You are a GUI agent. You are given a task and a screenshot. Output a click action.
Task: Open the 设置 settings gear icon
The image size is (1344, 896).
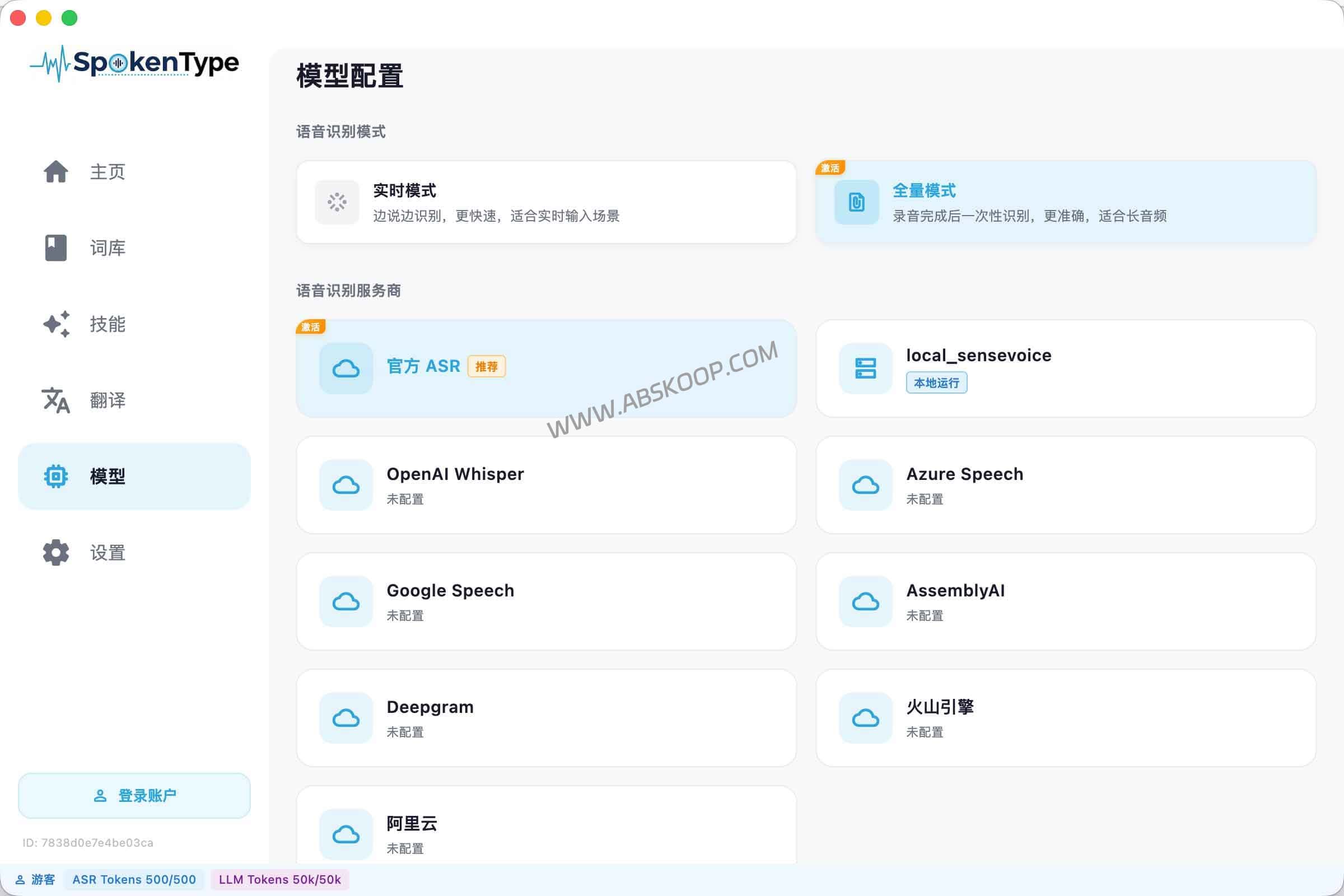tap(55, 553)
